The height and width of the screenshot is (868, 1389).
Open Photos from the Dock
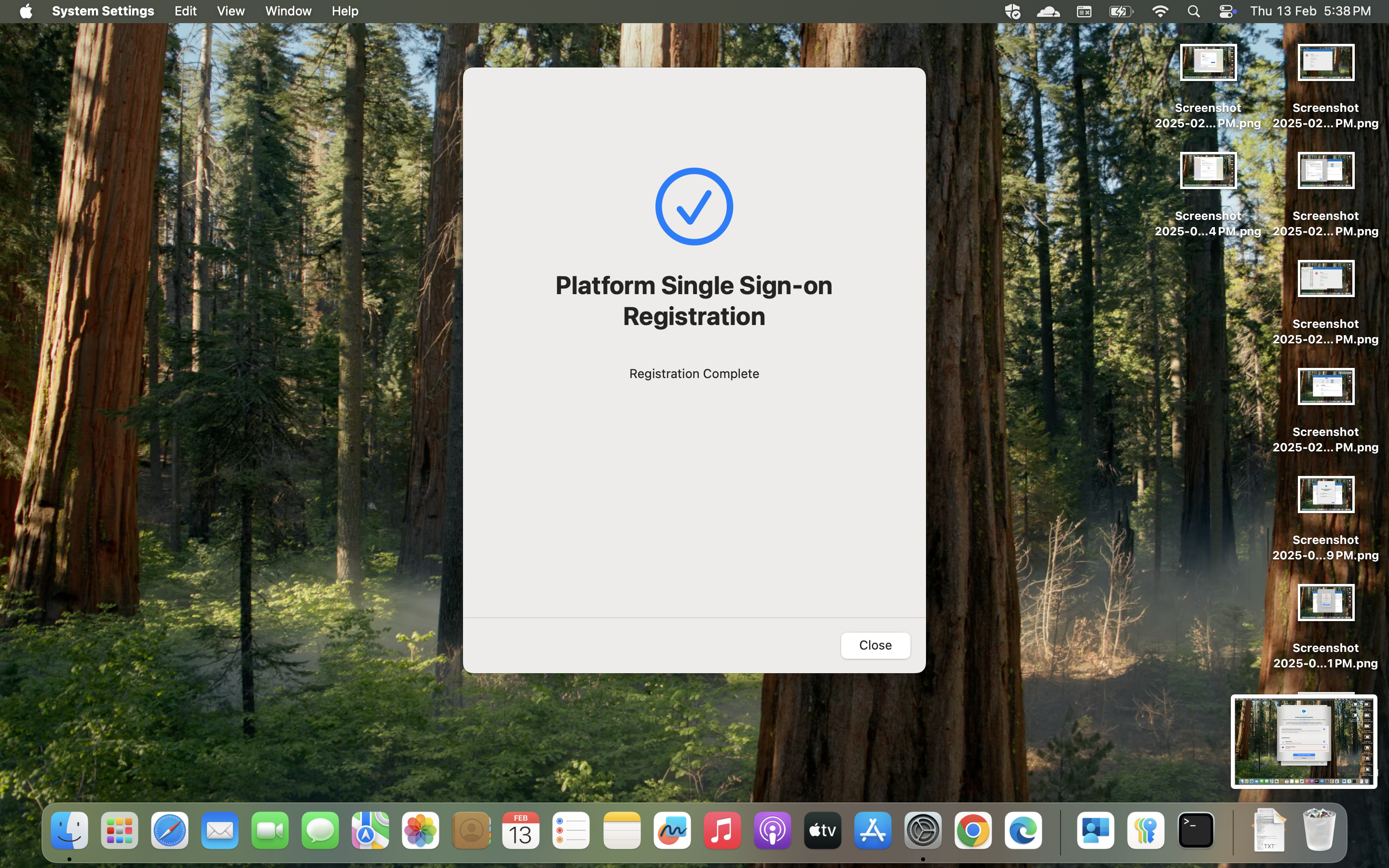421,830
